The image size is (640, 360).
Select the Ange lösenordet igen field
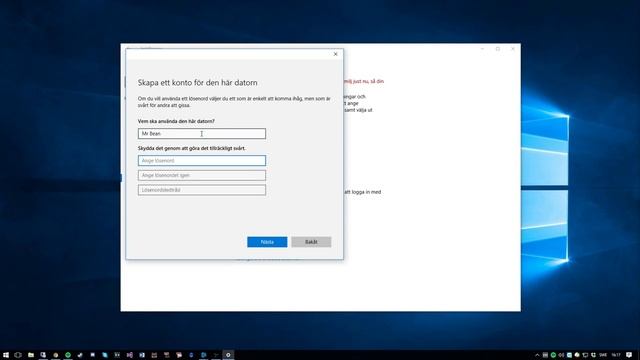pos(202,175)
